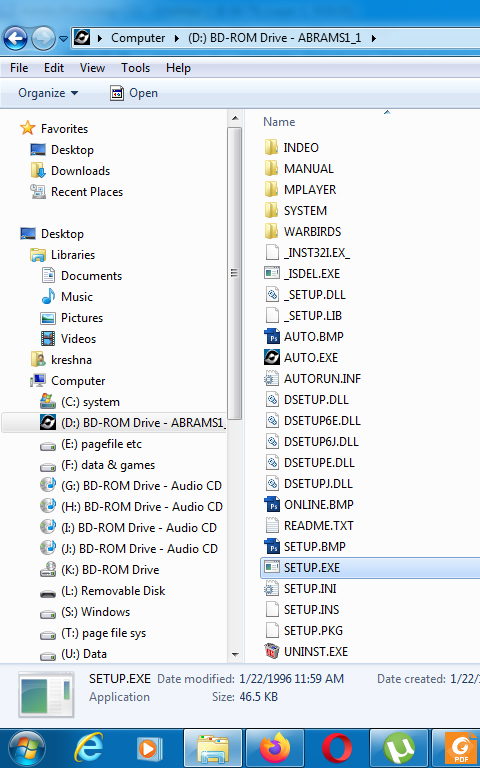Select the AUTO.EXE application icon
The height and width of the screenshot is (768, 480).
pos(271,358)
